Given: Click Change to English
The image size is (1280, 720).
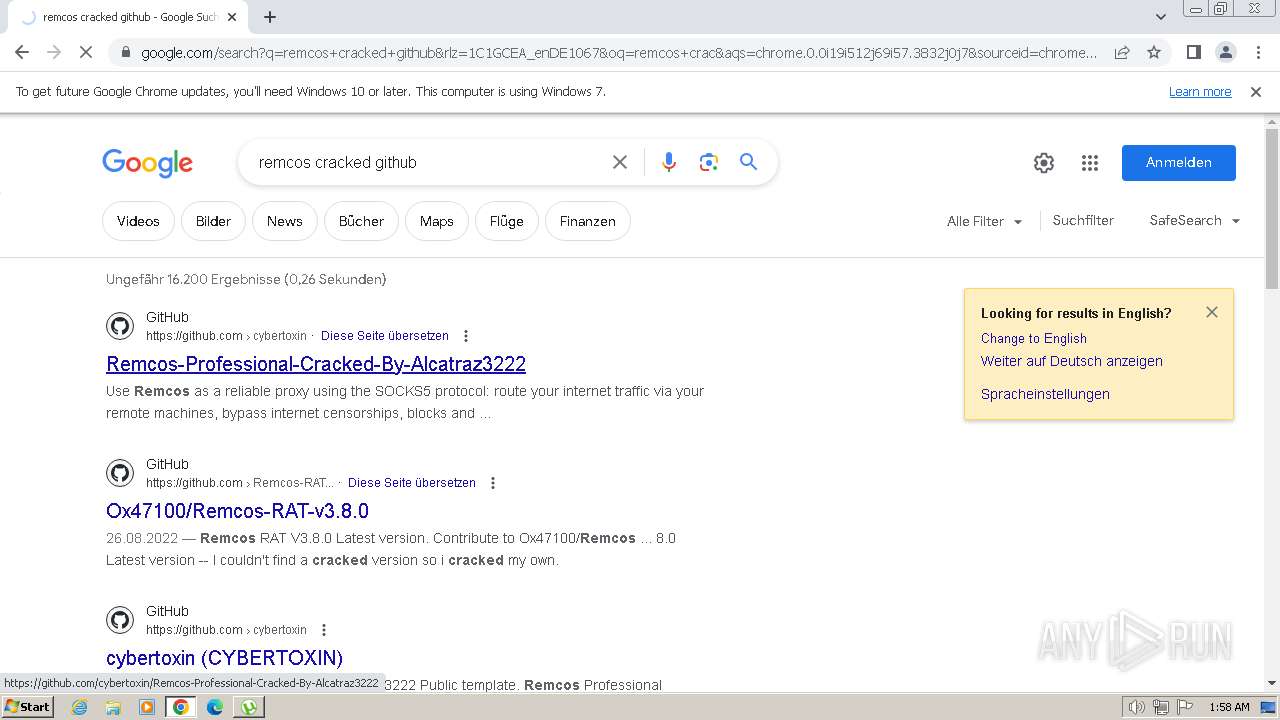Looking at the screenshot, I should 1034,338.
